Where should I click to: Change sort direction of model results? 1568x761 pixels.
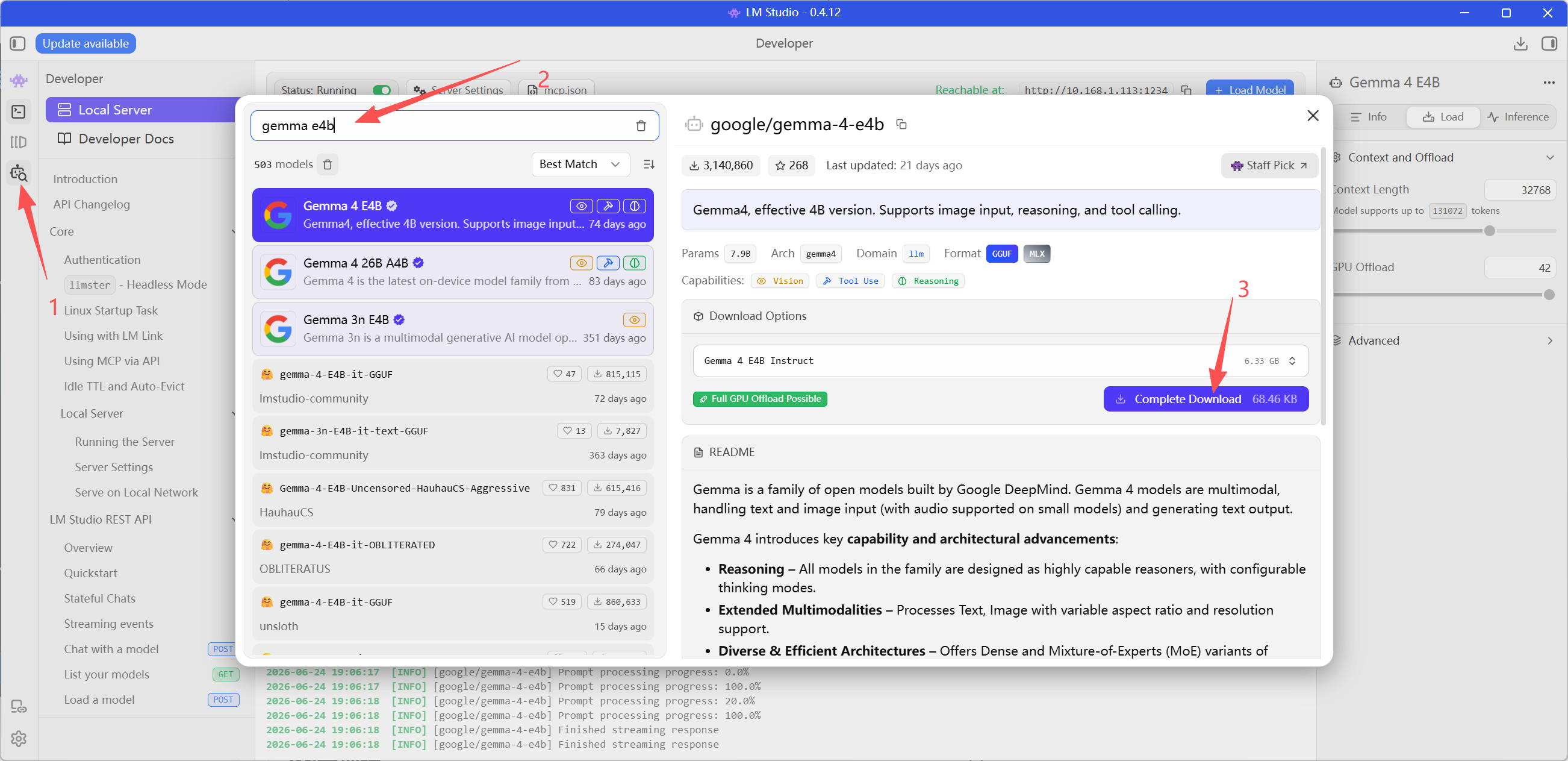coord(649,164)
